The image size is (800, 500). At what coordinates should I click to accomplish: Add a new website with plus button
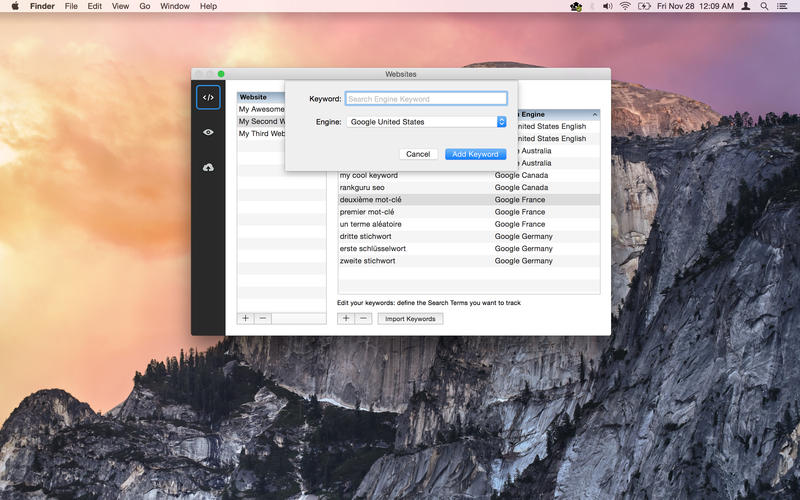point(245,318)
